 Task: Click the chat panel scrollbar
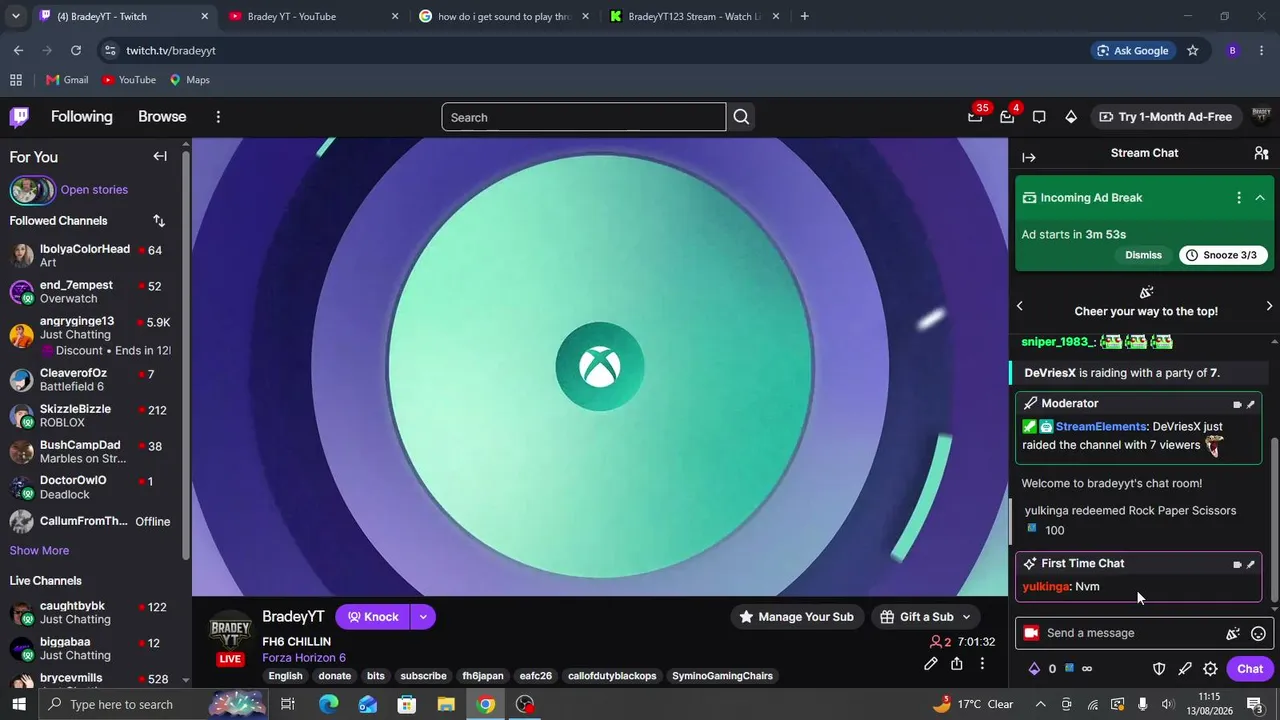point(1274,520)
